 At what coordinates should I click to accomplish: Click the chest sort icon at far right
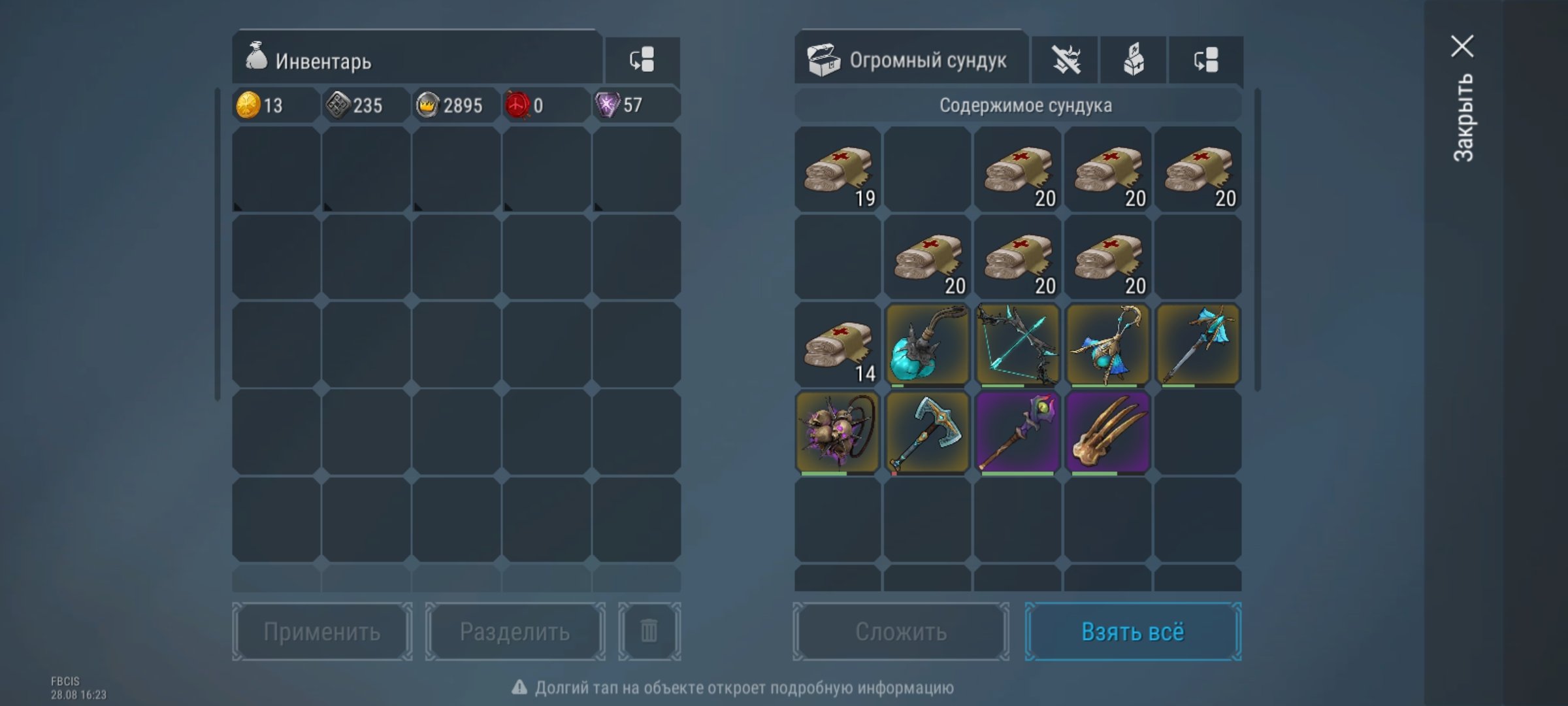pos(1205,60)
